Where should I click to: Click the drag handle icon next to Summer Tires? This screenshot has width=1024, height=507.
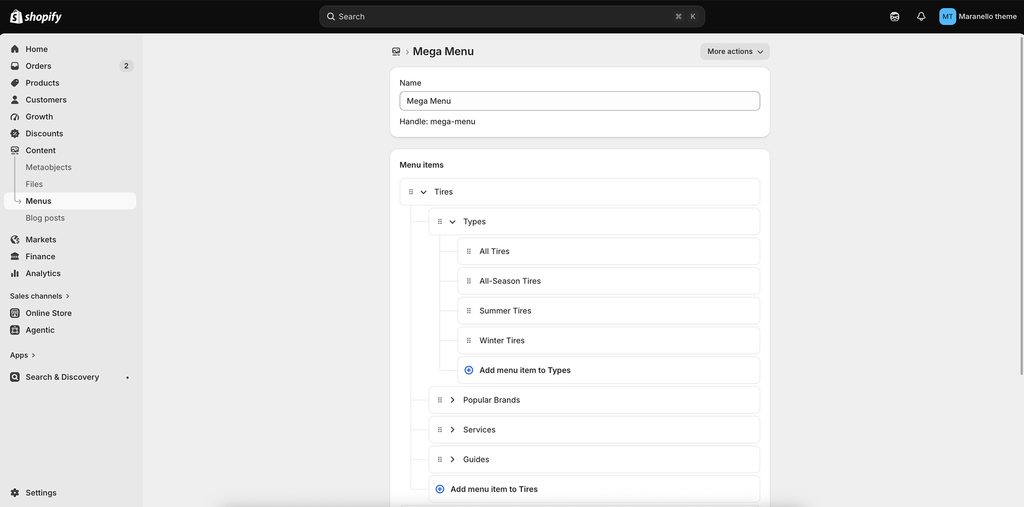point(468,311)
